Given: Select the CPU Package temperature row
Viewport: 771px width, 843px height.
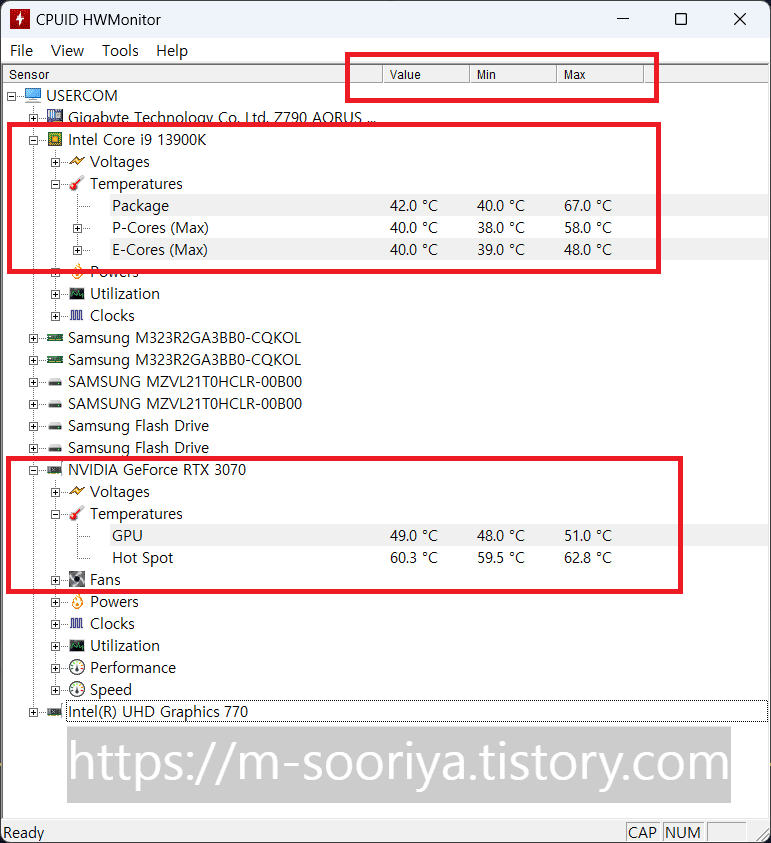Looking at the screenshot, I should click(439, 205).
